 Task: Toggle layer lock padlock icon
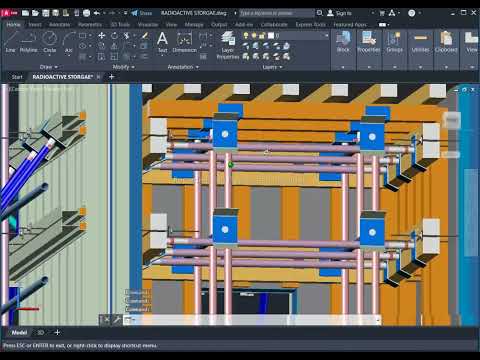click(x=262, y=35)
